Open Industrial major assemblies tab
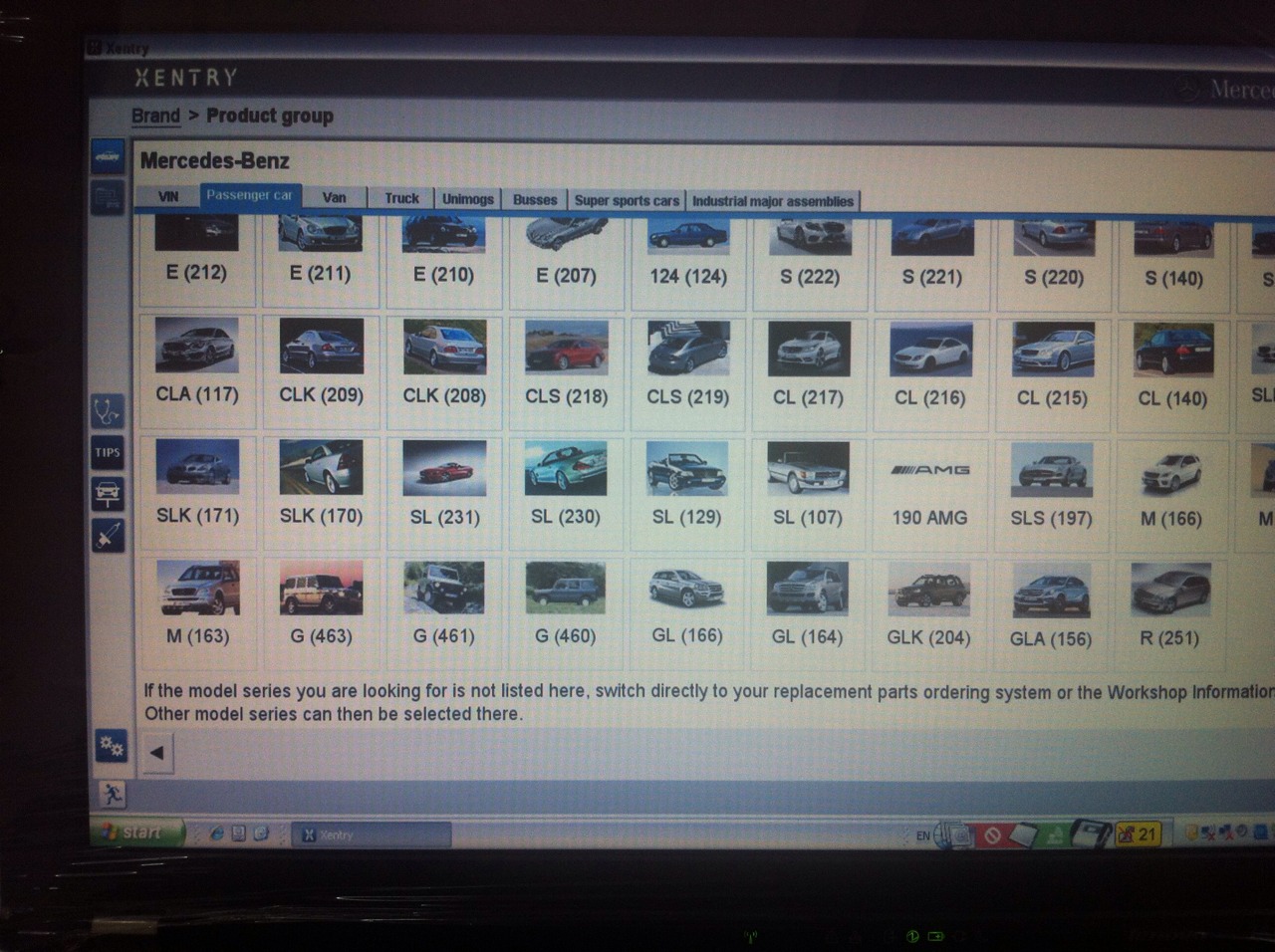1275x952 pixels. [x=772, y=201]
